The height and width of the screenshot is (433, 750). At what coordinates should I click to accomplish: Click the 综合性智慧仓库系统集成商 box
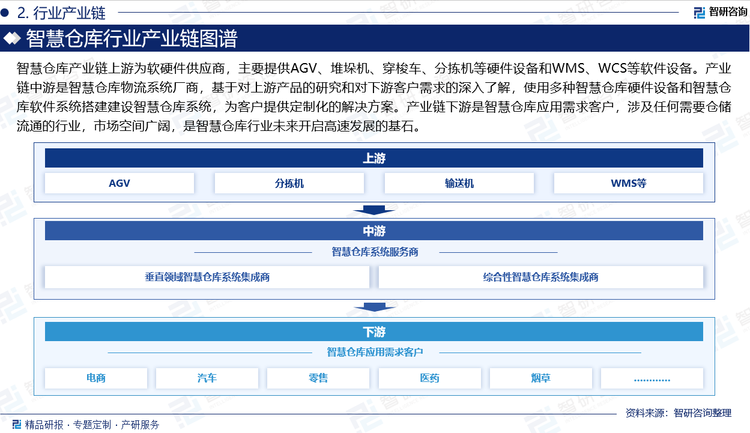(541, 277)
